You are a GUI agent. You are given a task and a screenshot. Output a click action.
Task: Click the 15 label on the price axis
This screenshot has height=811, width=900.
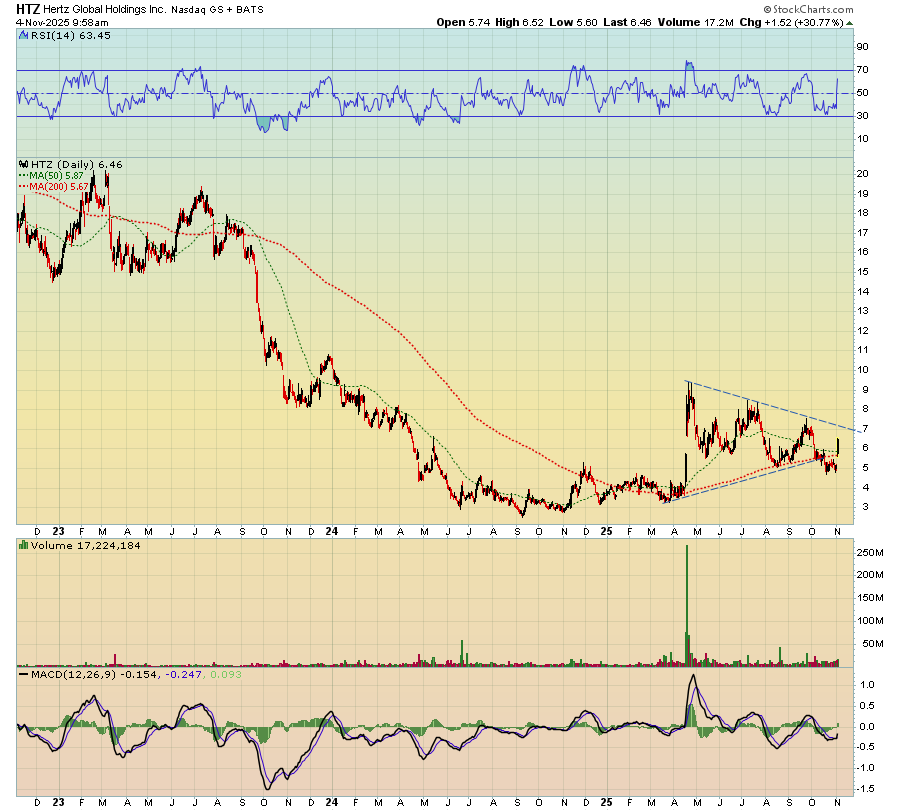(x=862, y=271)
